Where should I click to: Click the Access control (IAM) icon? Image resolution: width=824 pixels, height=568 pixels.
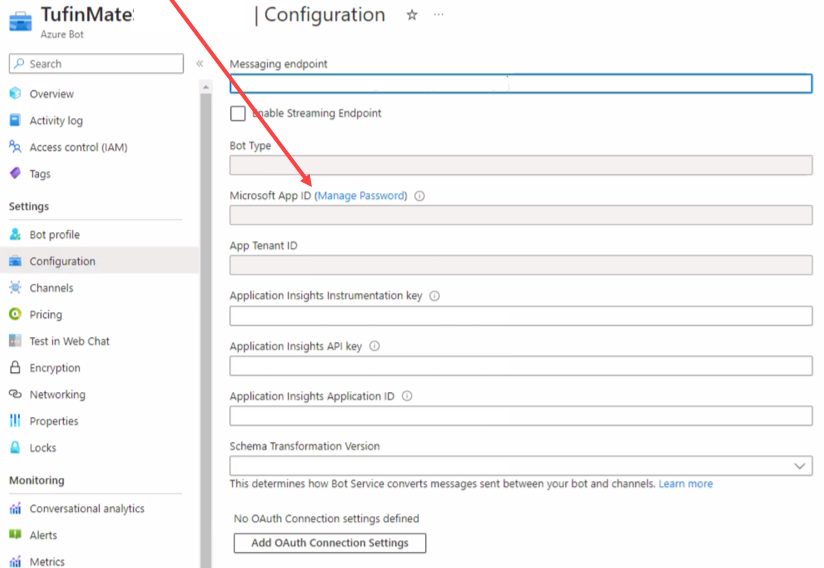(x=15, y=147)
